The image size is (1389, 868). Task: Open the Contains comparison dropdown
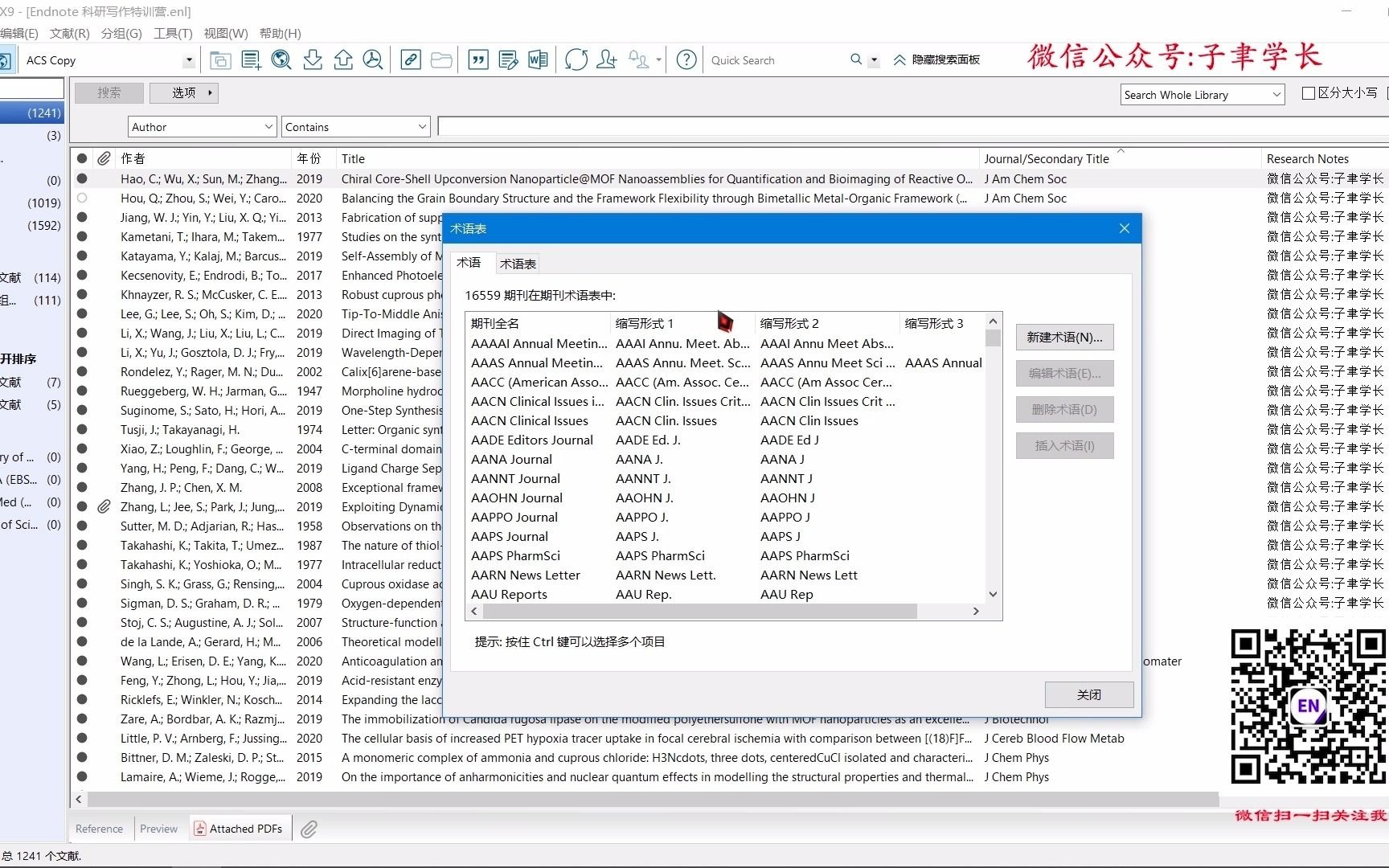pos(422,127)
